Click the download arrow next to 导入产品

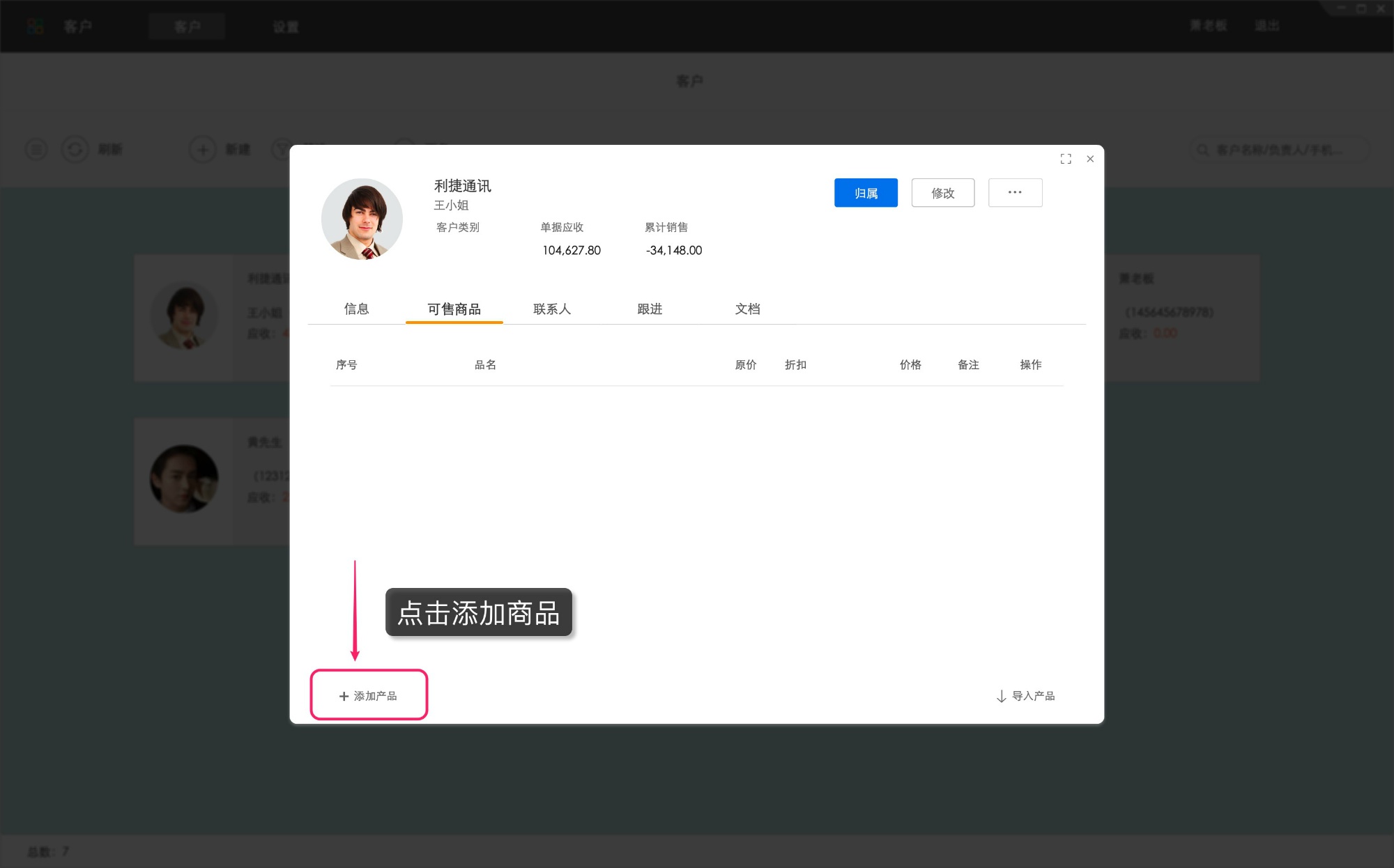(1000, 695)
